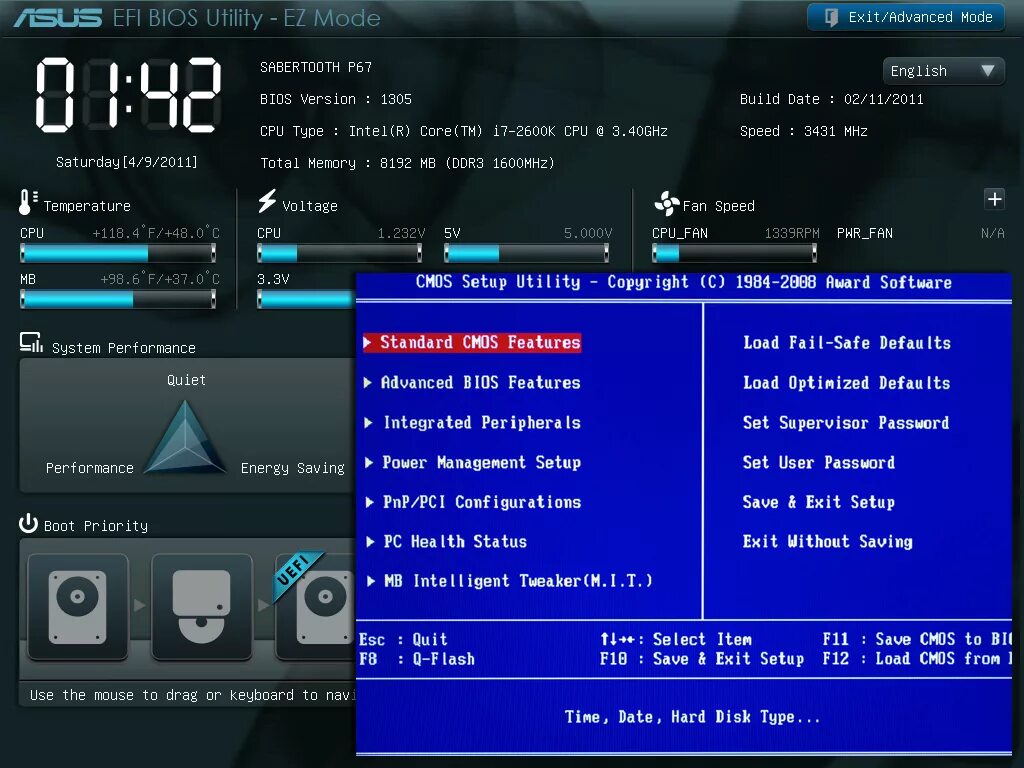
Task: Click the CPU_FAN speed bar
Action: [734, 253]
